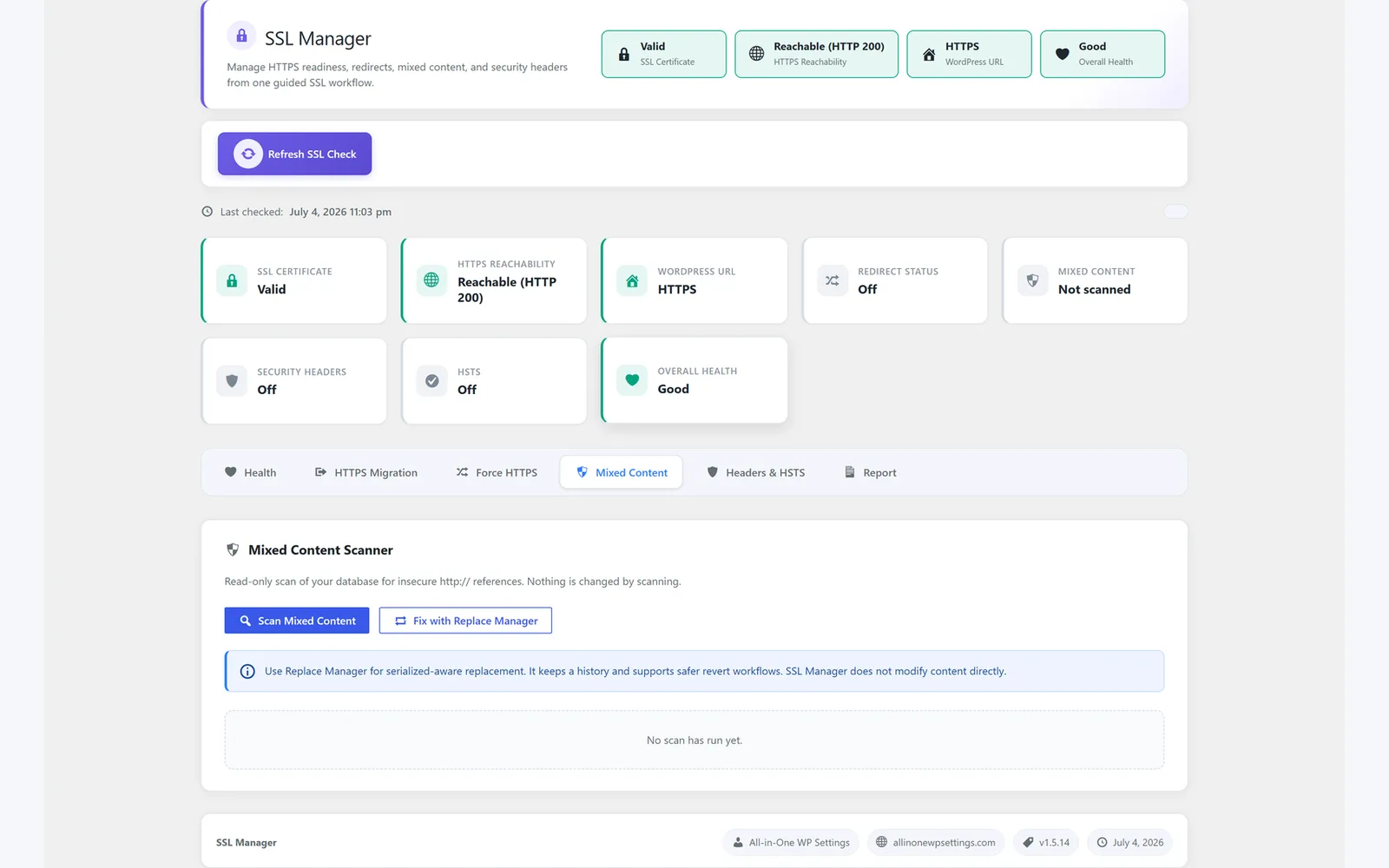Open the Force HTTPS tab

[x=497, y=472]
